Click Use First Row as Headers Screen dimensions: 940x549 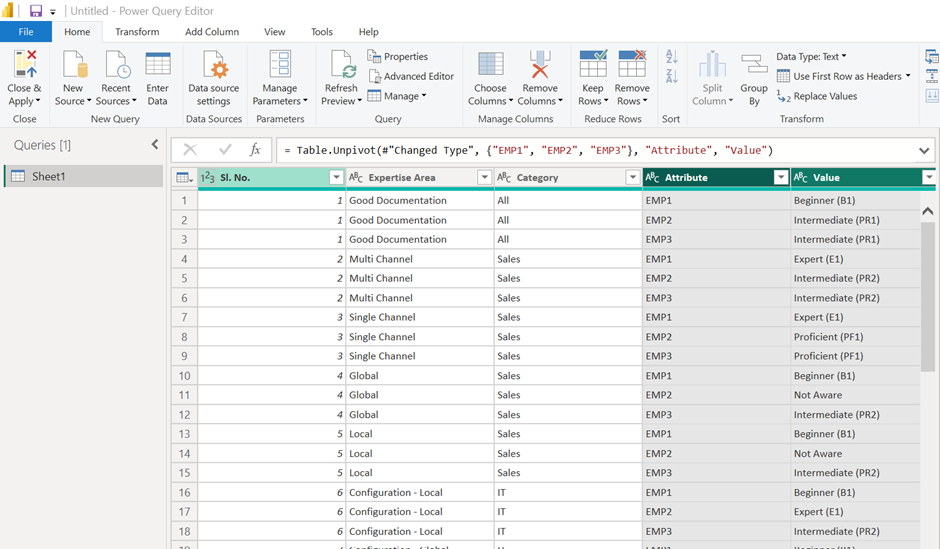[843, 76]
